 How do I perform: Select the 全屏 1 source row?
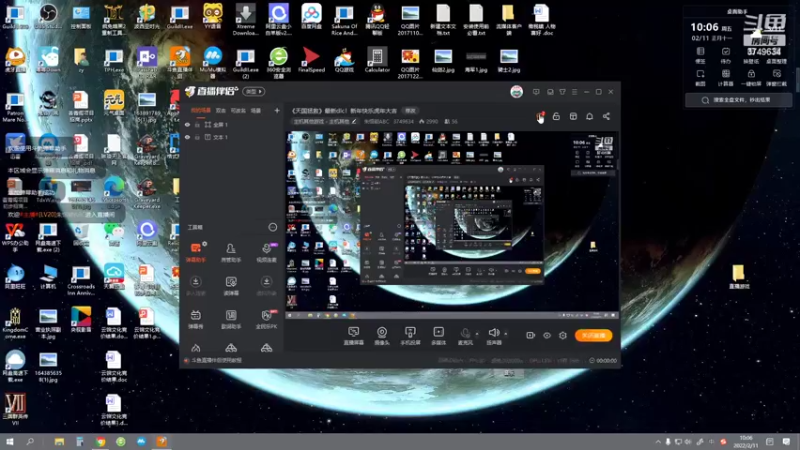[232, 124]
